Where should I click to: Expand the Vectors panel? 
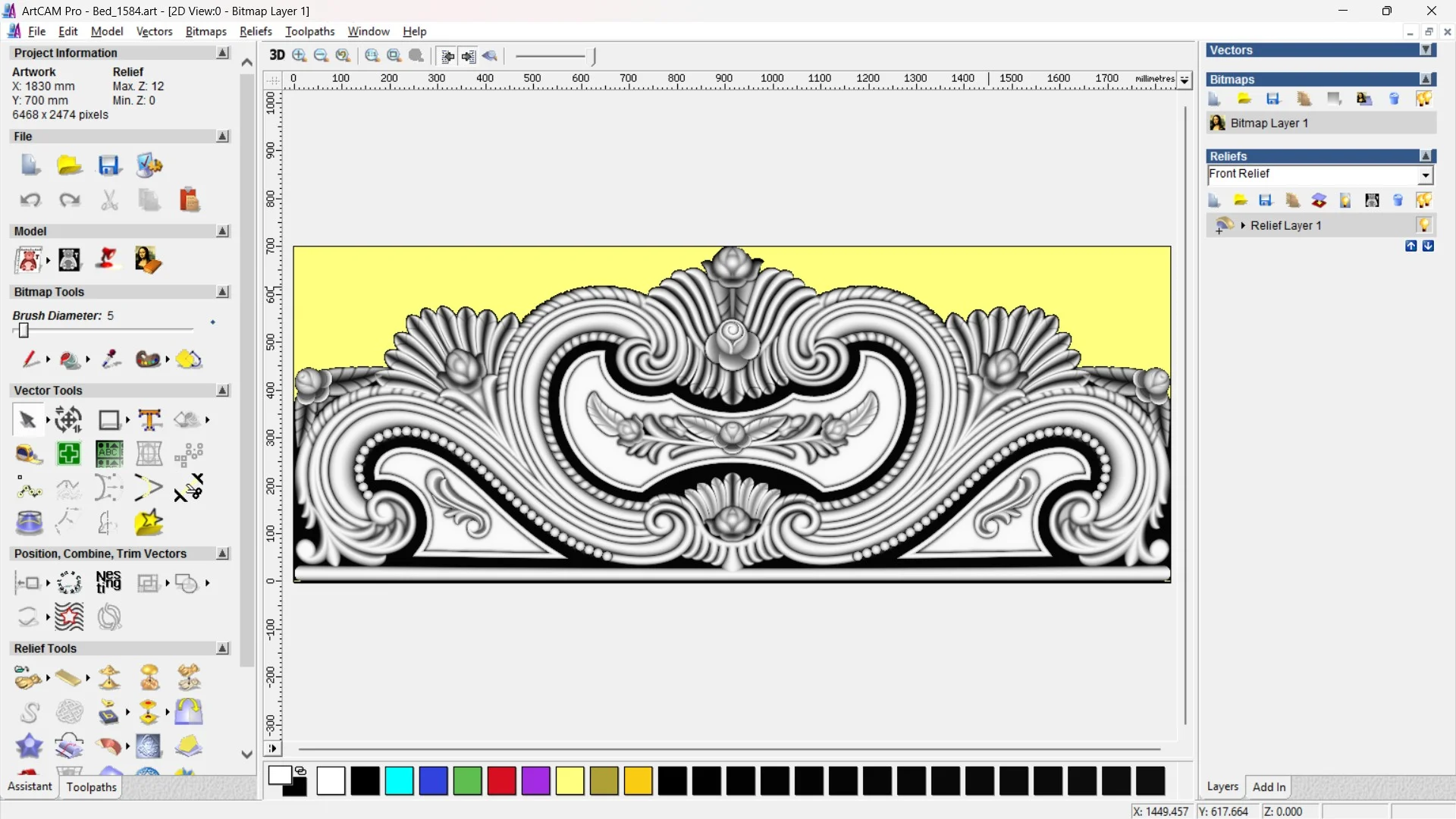(1426, 50)
